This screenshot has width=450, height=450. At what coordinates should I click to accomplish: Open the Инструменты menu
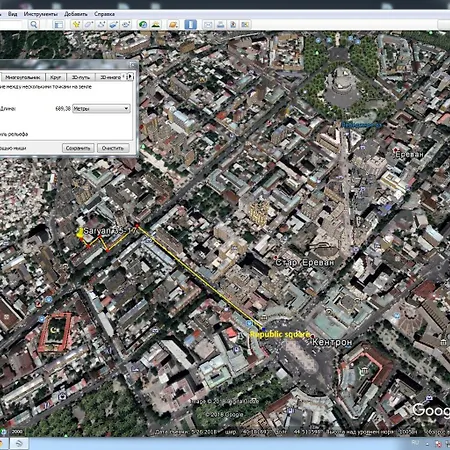(40, 14)
